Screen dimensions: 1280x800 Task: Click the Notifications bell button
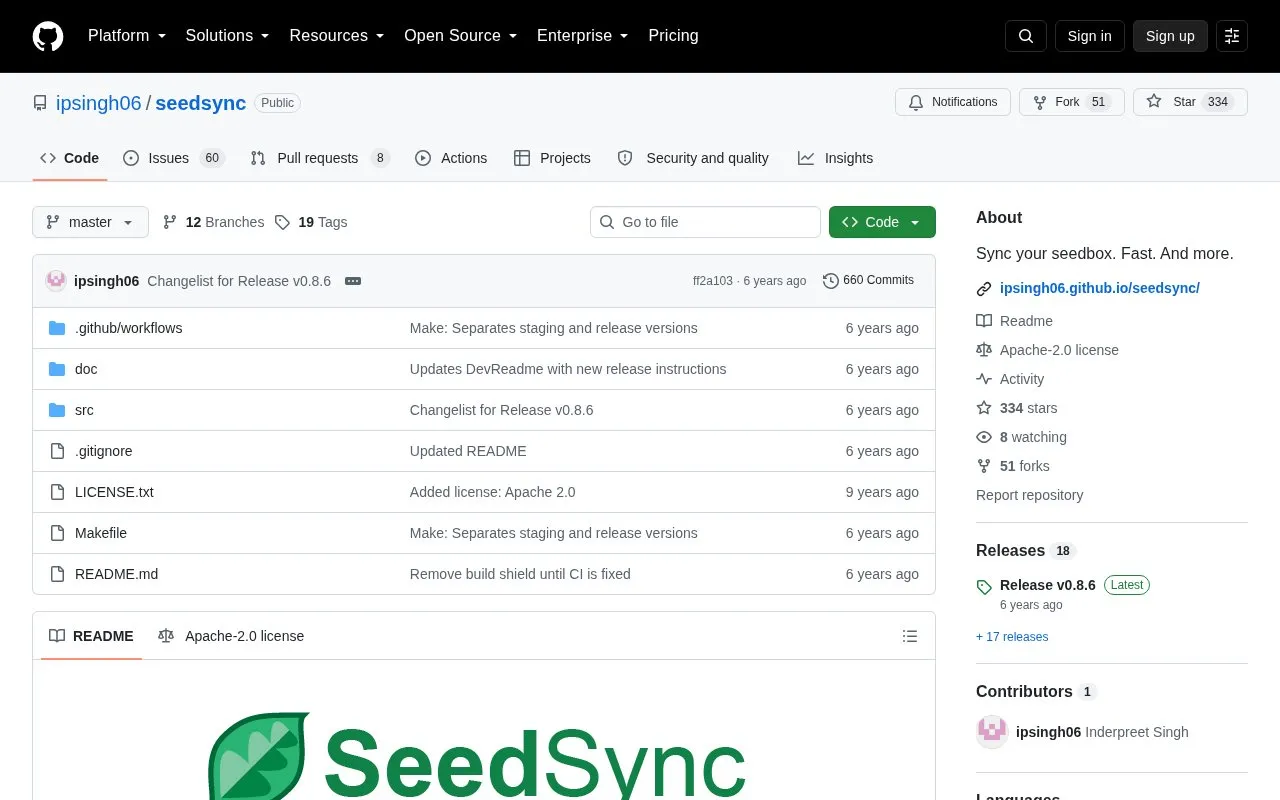point(953,102)
